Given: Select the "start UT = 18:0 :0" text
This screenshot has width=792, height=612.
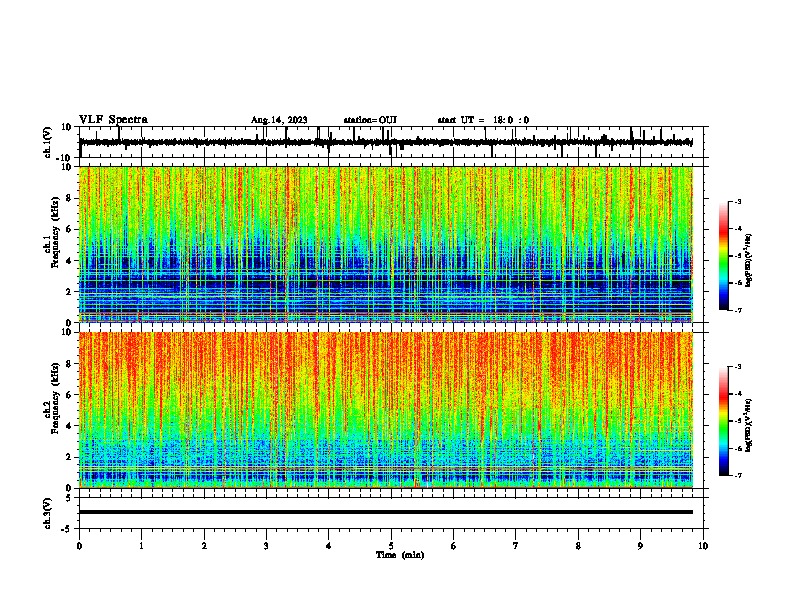Looking at the screenshot, I should click(483, 120).
